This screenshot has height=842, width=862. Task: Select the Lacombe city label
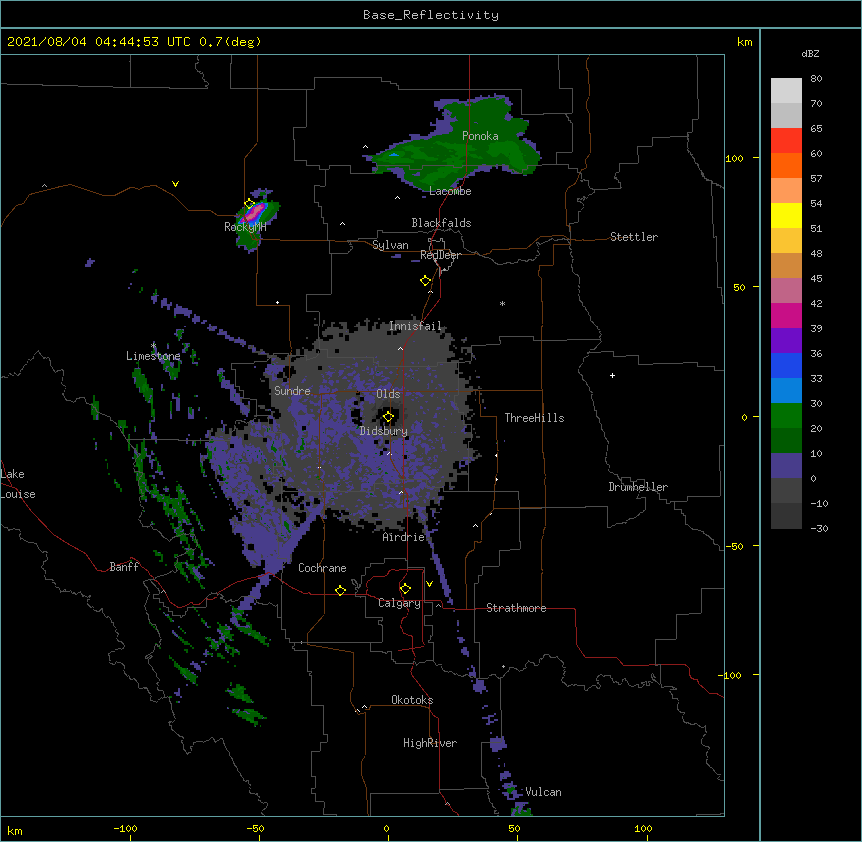coord(450,191)
